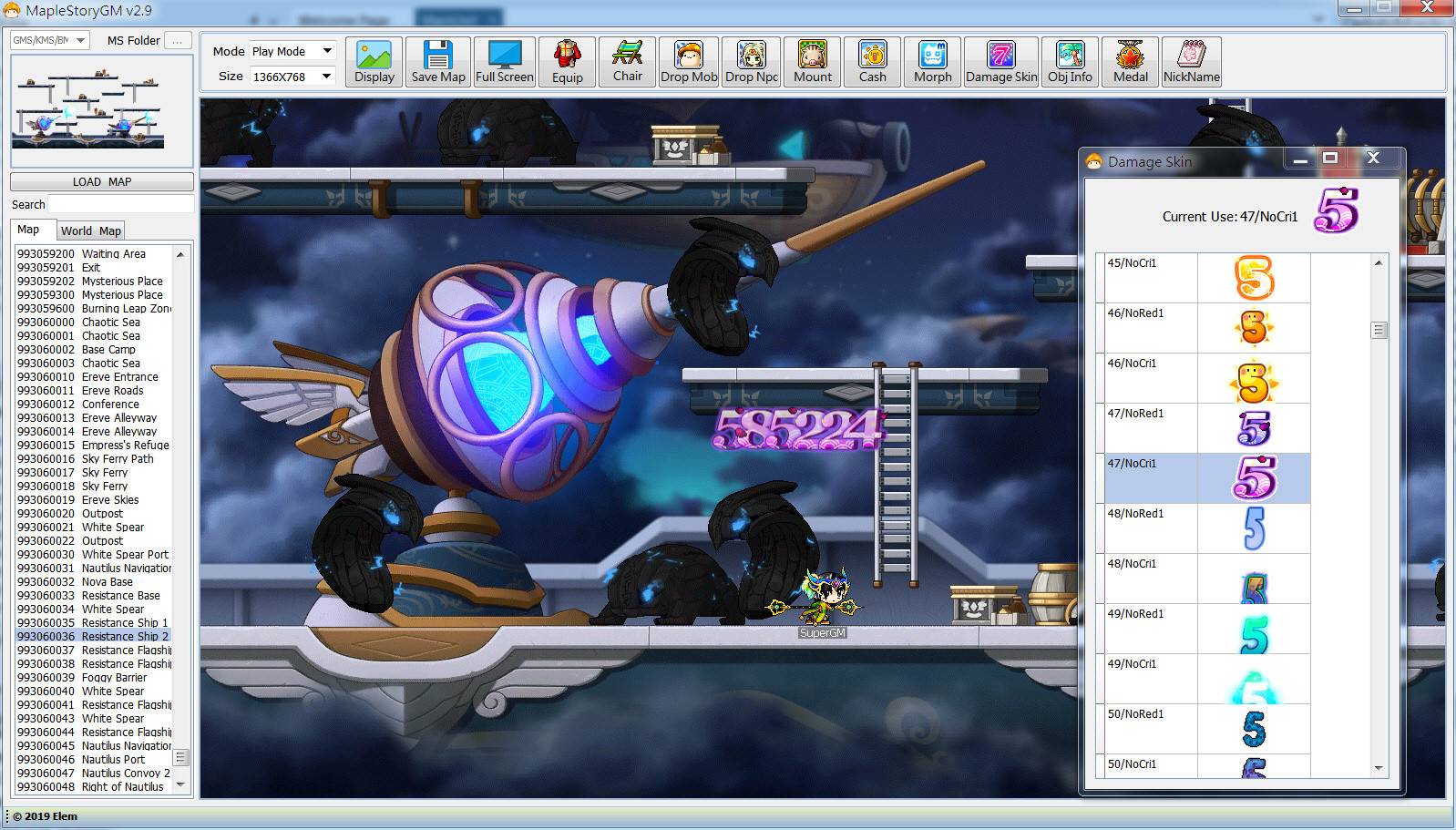1456x830 pixels.
Task: Select map 993060010 Ereve Entrance
Action: tap(93, 376)
